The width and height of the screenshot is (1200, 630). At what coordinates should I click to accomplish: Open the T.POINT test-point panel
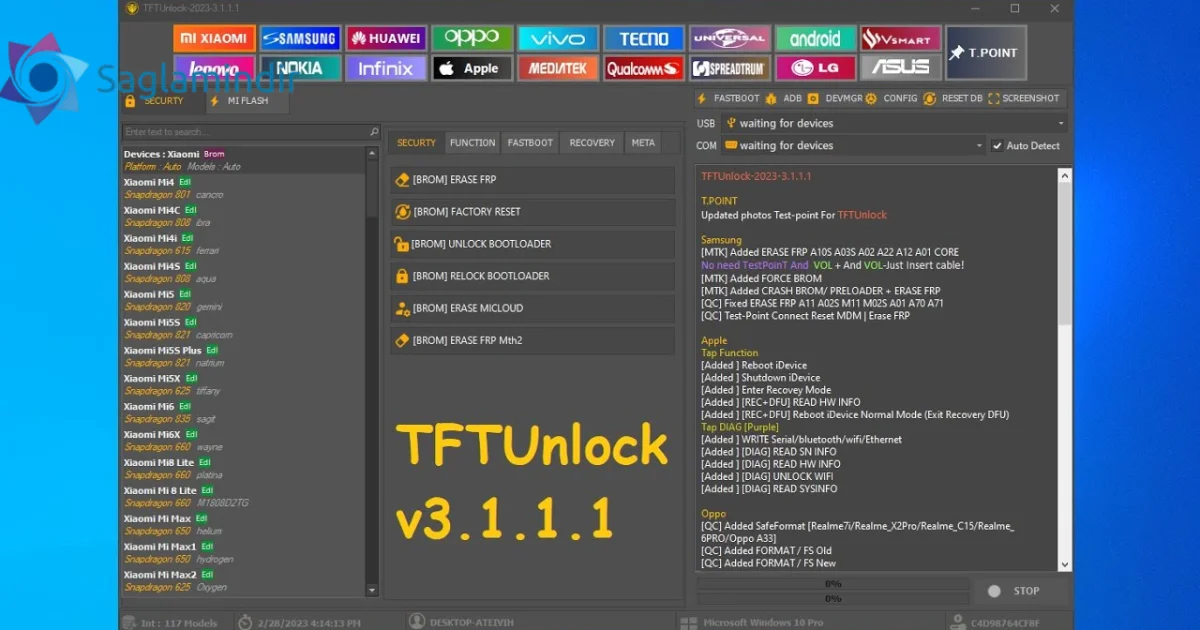click(x=986, y=53)
